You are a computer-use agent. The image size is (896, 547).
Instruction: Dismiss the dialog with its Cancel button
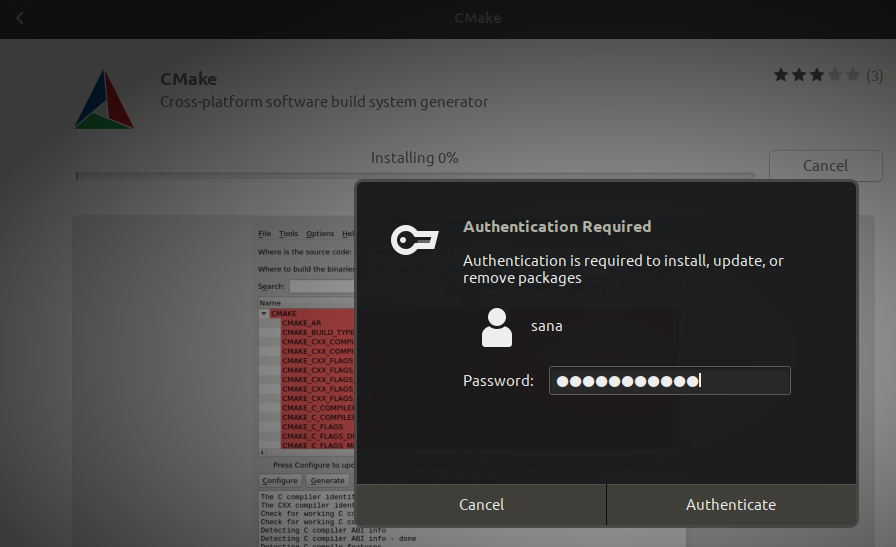(481, 505)
